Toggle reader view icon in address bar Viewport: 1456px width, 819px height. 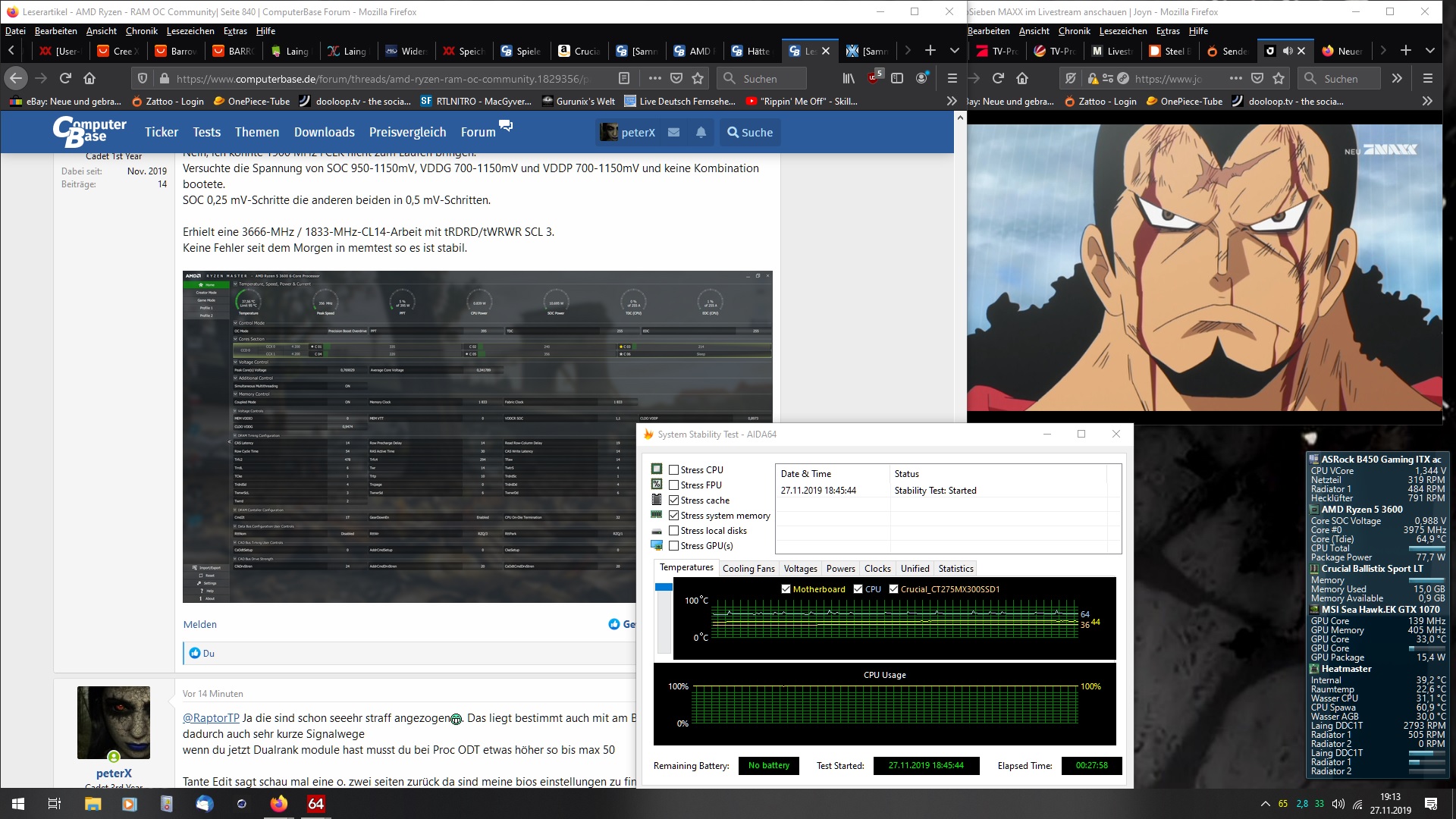tap(623, 78)
